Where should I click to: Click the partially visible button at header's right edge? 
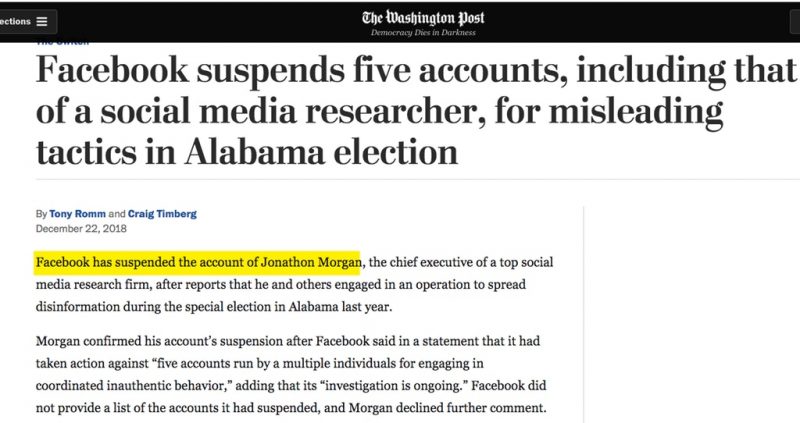[795, 21]
